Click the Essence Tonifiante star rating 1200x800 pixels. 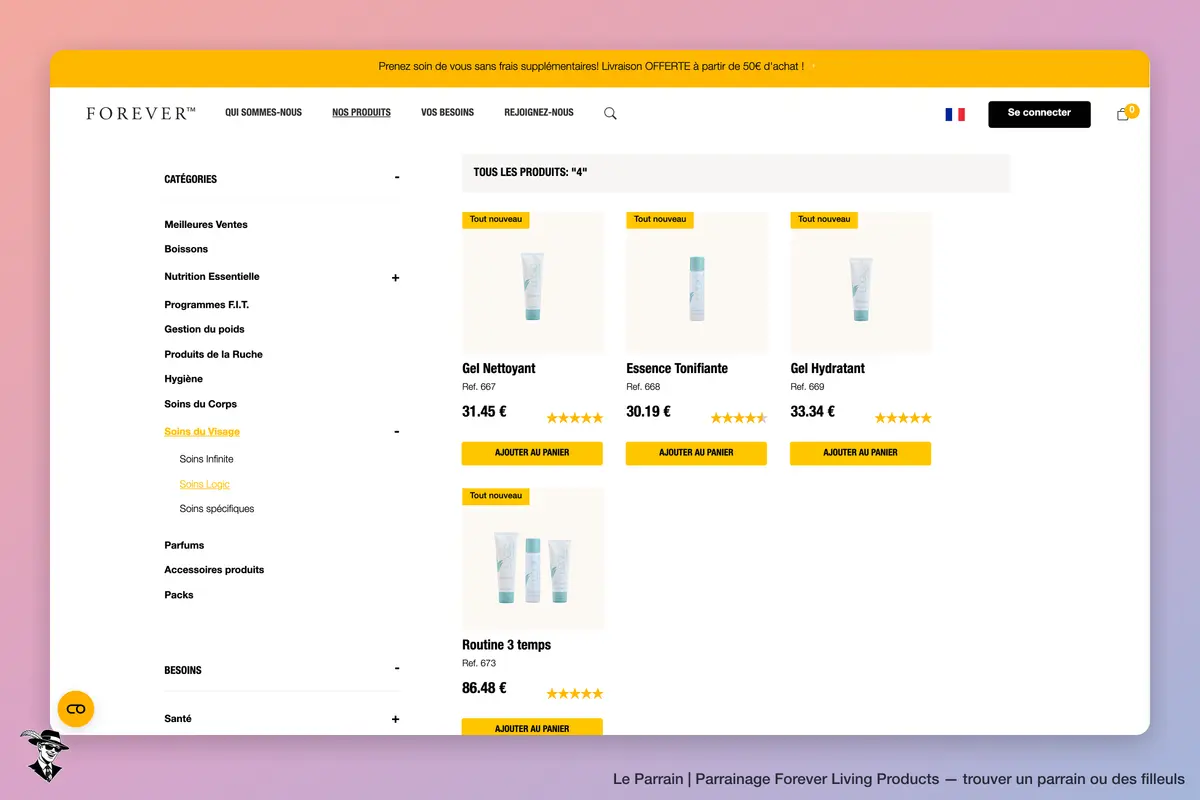point(739,418)
